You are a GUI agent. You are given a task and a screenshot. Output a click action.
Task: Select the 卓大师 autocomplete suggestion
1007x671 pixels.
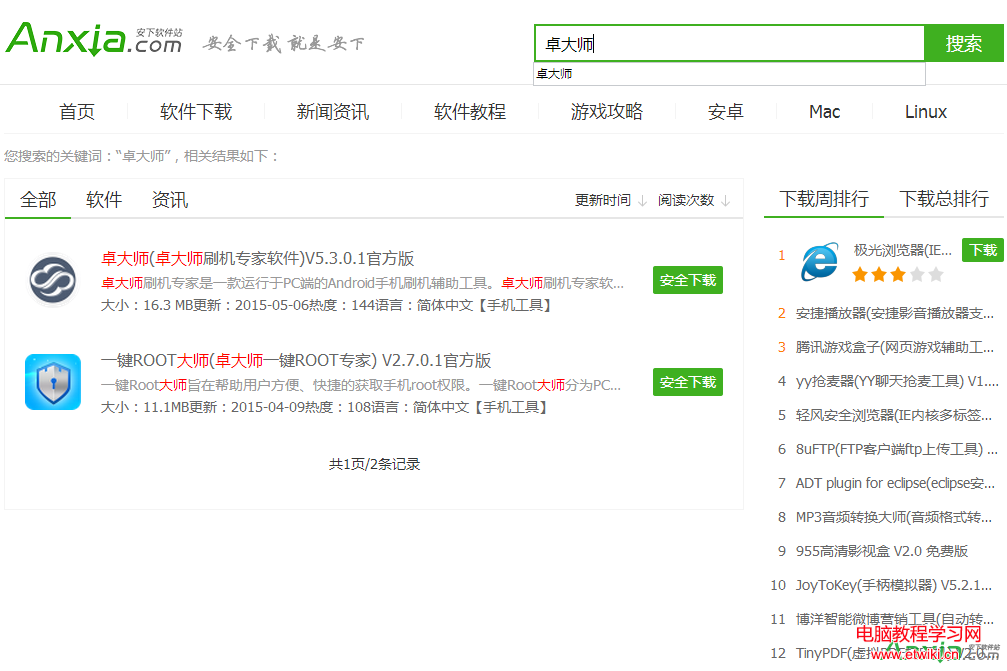[555, 74]
